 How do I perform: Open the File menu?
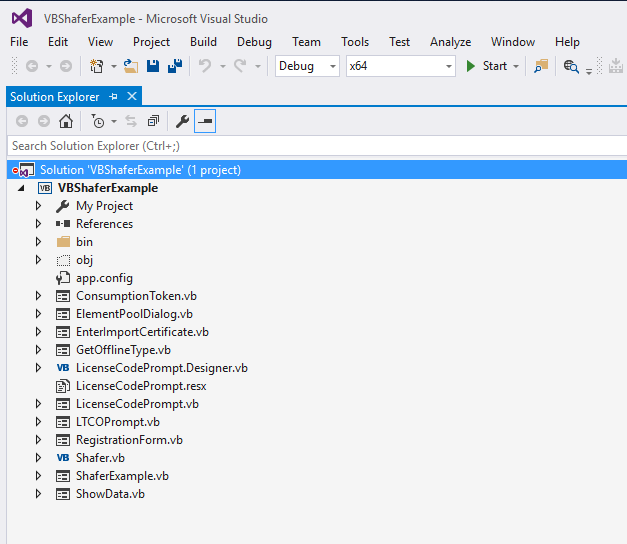click(x=19, y=42)
